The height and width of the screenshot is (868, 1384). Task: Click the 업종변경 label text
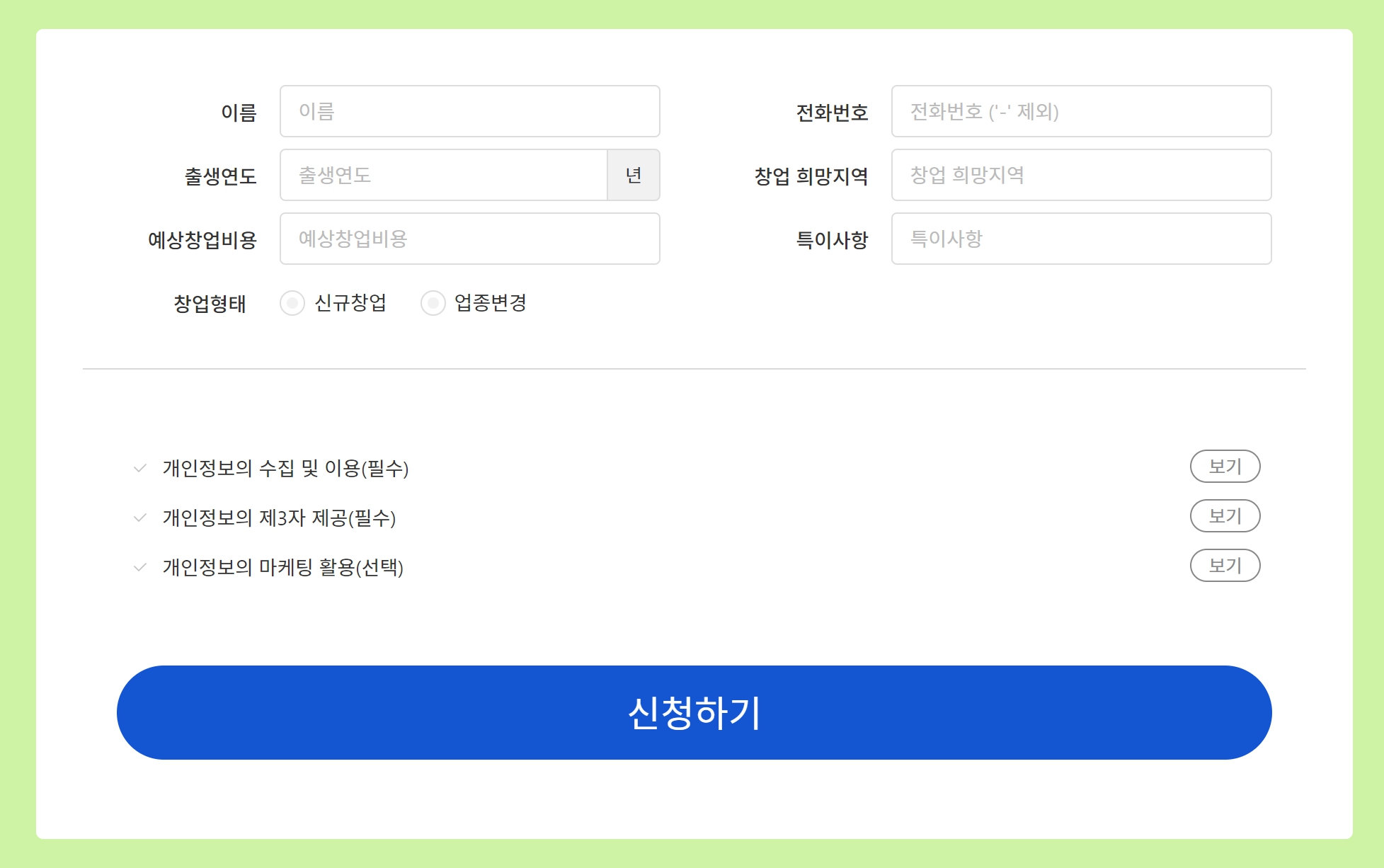pyautogui.click(x=491, y=303)
